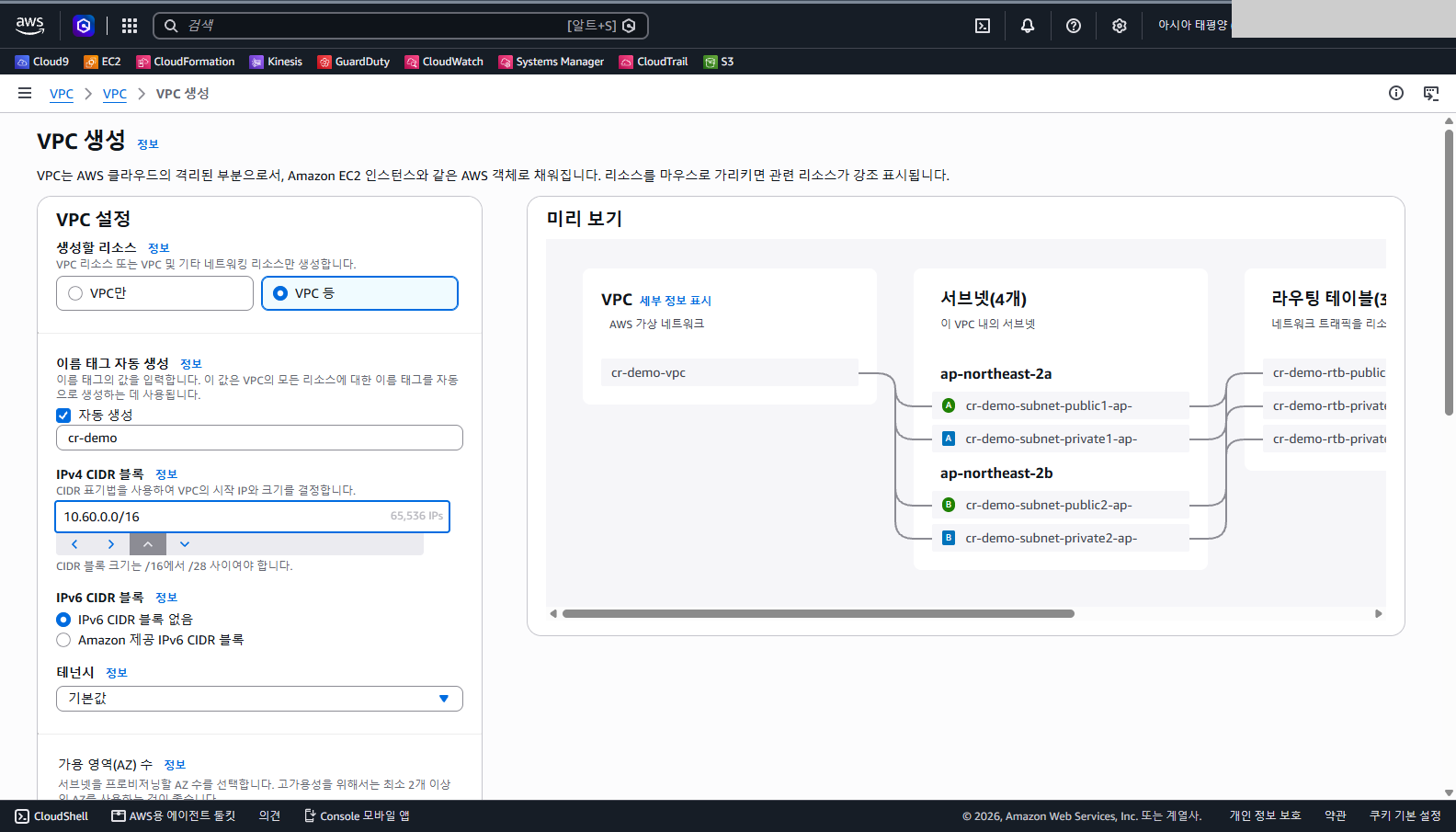This screenshot has width=1456, height=832.
Task: Select 'IPv6 CIDR 블록 없음' radio
Action: coord(63,620)
